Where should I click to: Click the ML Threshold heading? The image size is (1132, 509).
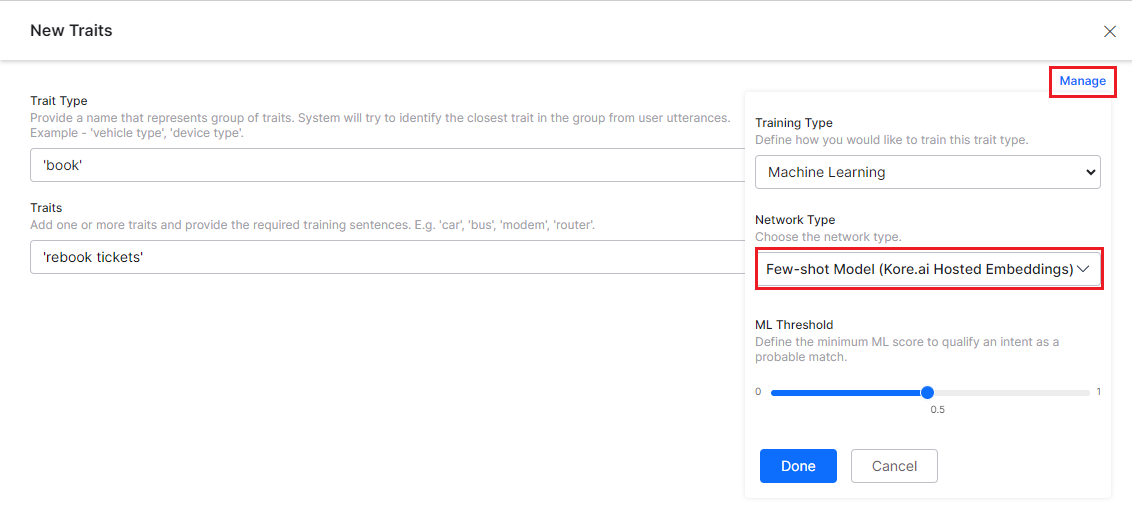794,325
